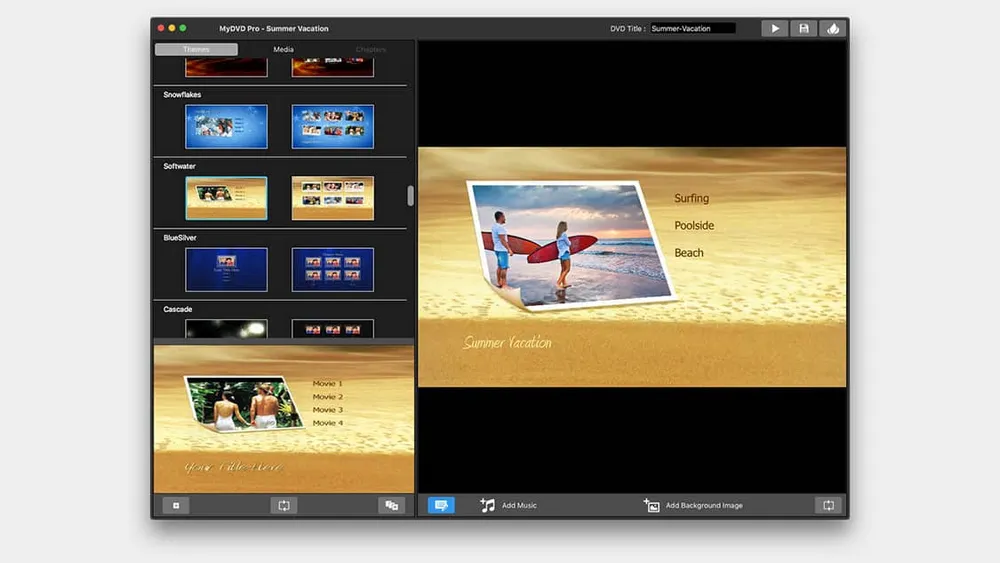Screen dimensions: 1000x563
Task: Click the middle icon below the theme preview
Action: [x=284, y=505]
